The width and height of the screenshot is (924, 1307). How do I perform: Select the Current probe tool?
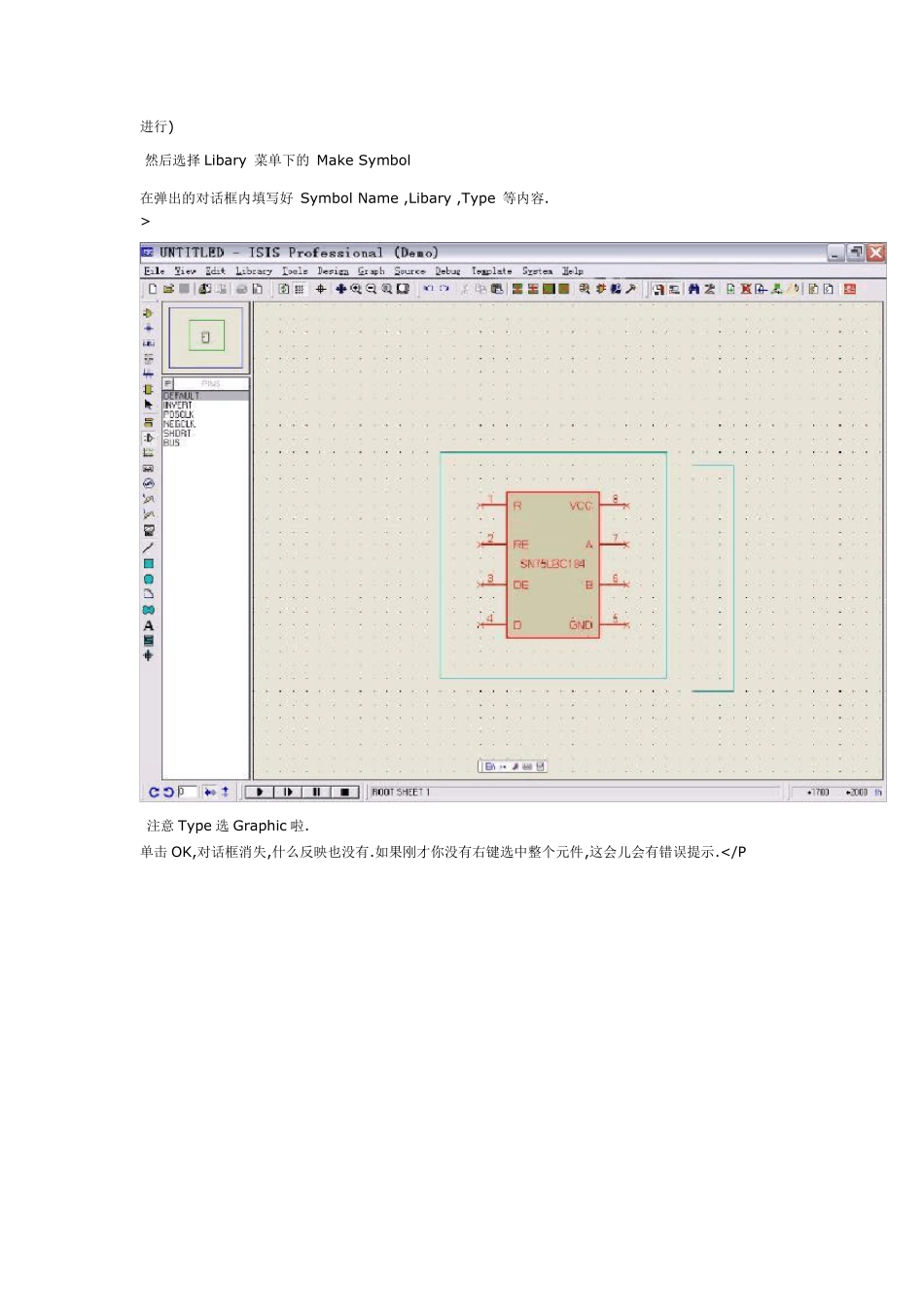point(148,513)
